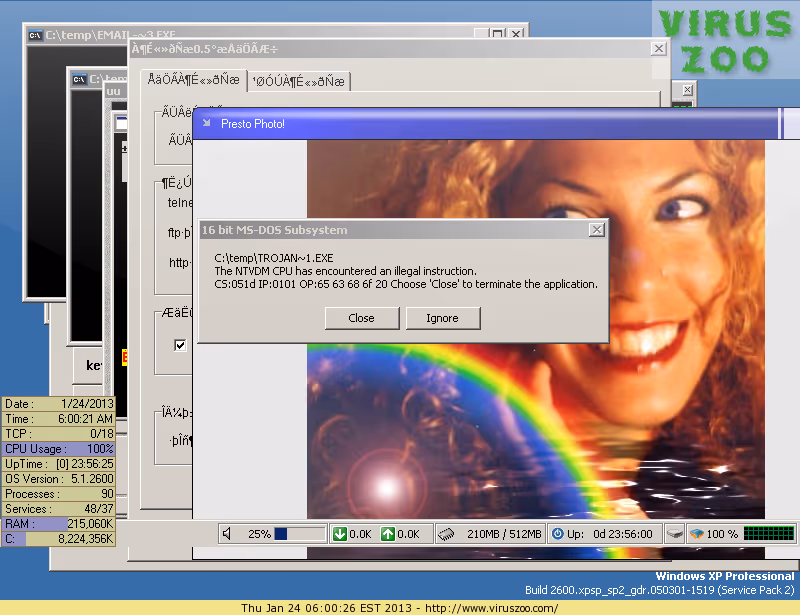Click the blue cube 100 % icon
Viewport: 800px width, 615px height.
696,534
